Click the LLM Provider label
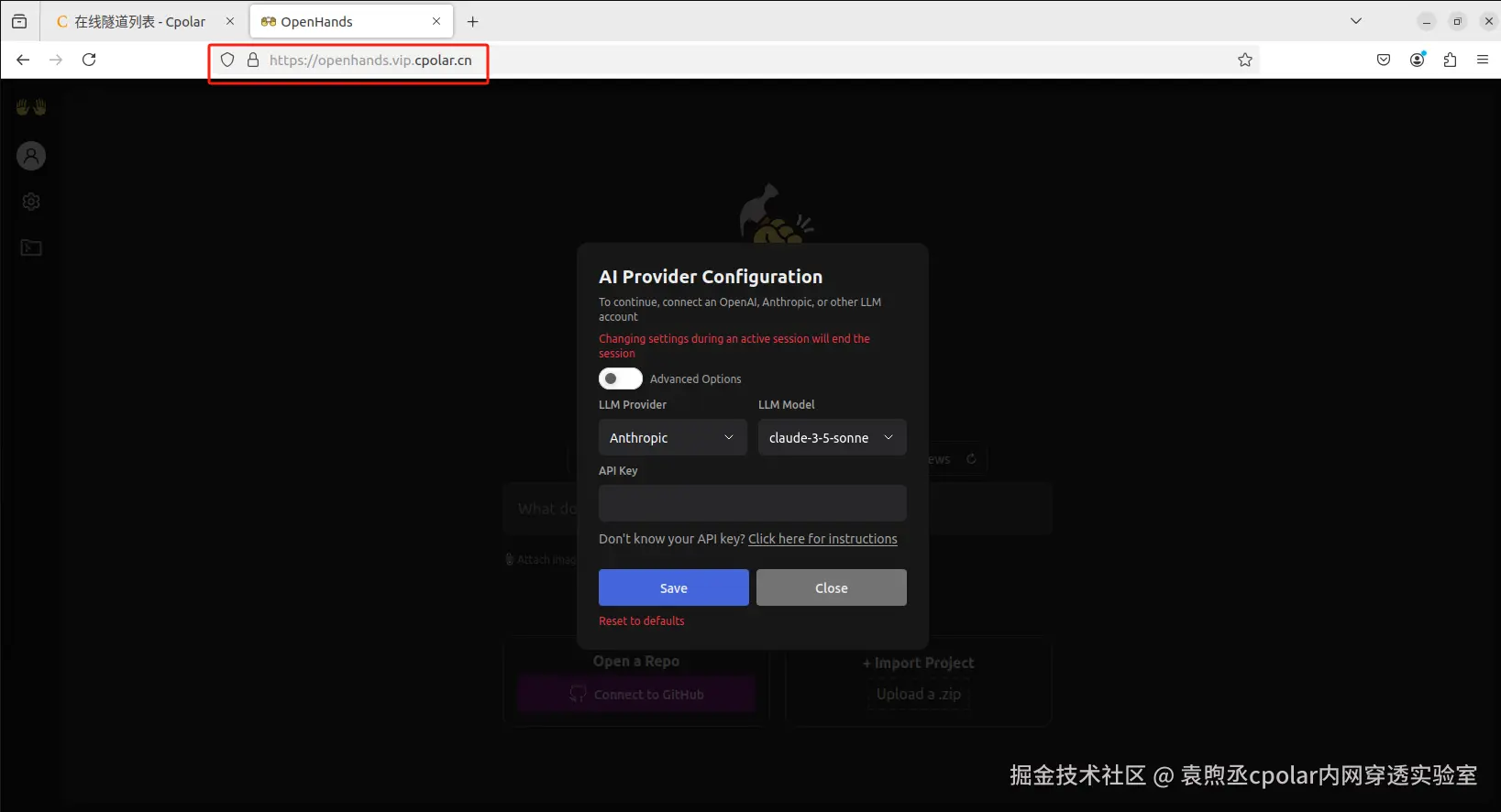The height and width of the screenshot is (812, 1501). click(633, 404)
